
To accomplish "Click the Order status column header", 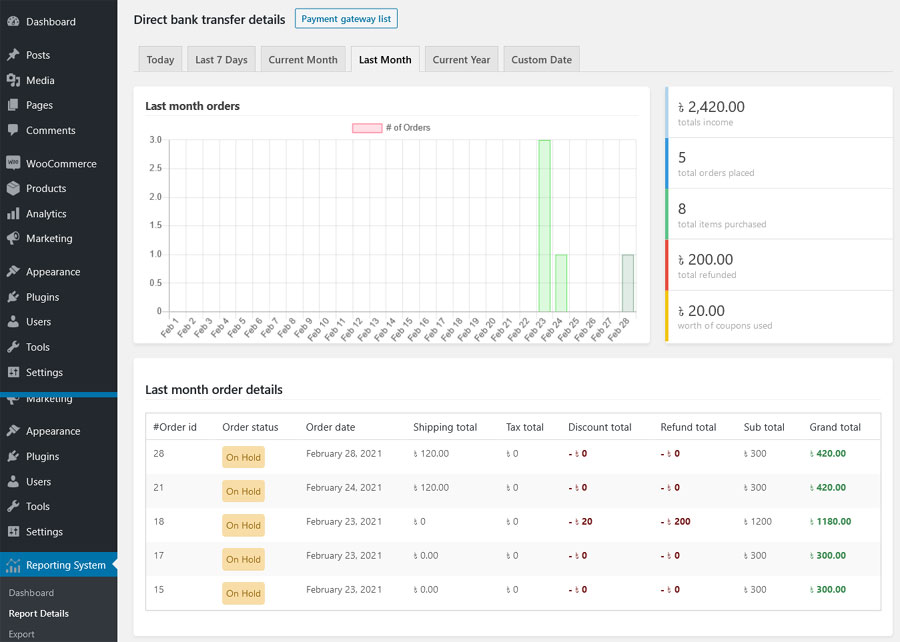I will pyautogui.click(x=250, y=427).
